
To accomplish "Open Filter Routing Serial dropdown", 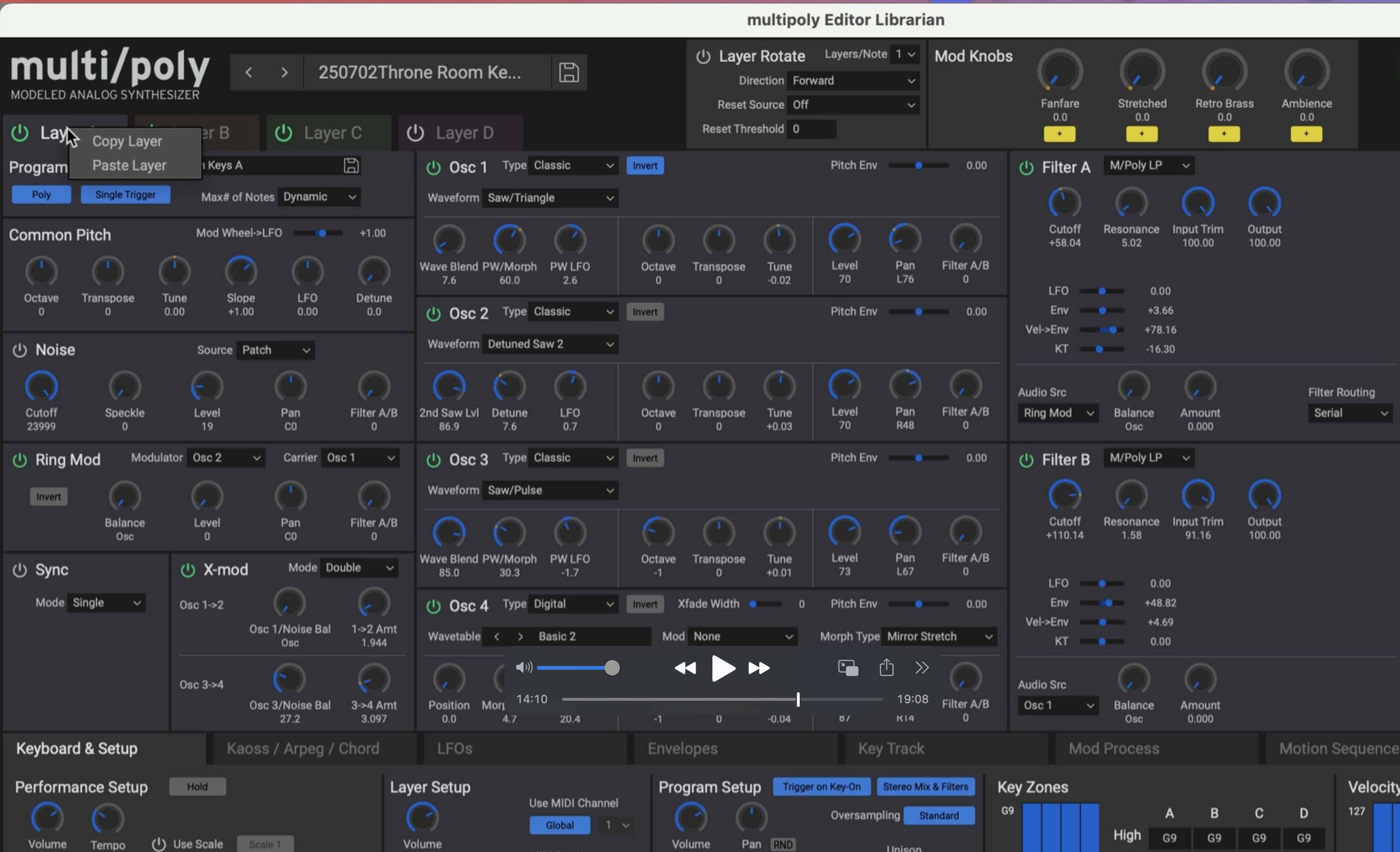I will (x=1350, y=414).
